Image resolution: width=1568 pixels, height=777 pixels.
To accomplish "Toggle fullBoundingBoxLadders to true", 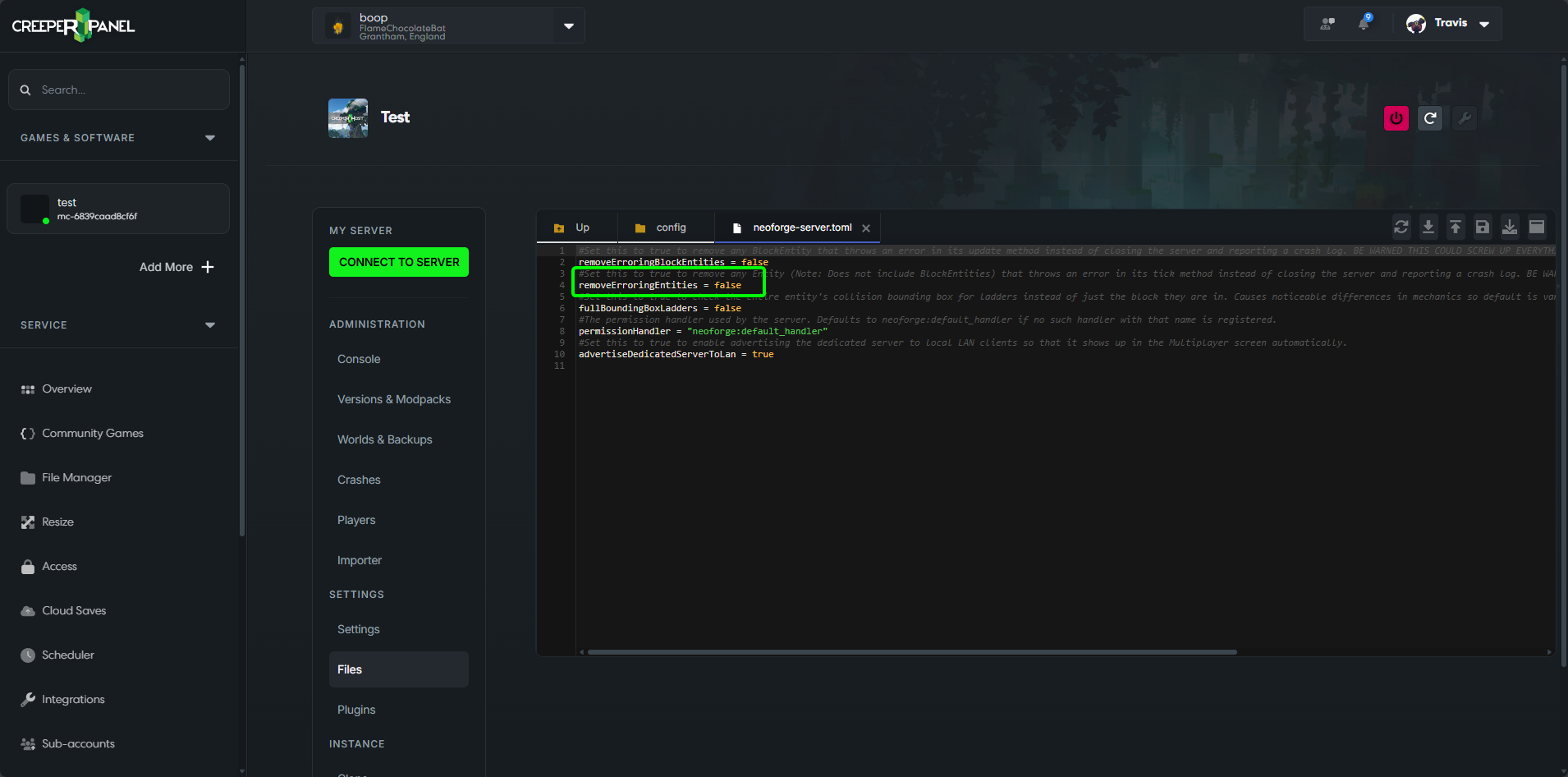I will [x=727, y=308].
